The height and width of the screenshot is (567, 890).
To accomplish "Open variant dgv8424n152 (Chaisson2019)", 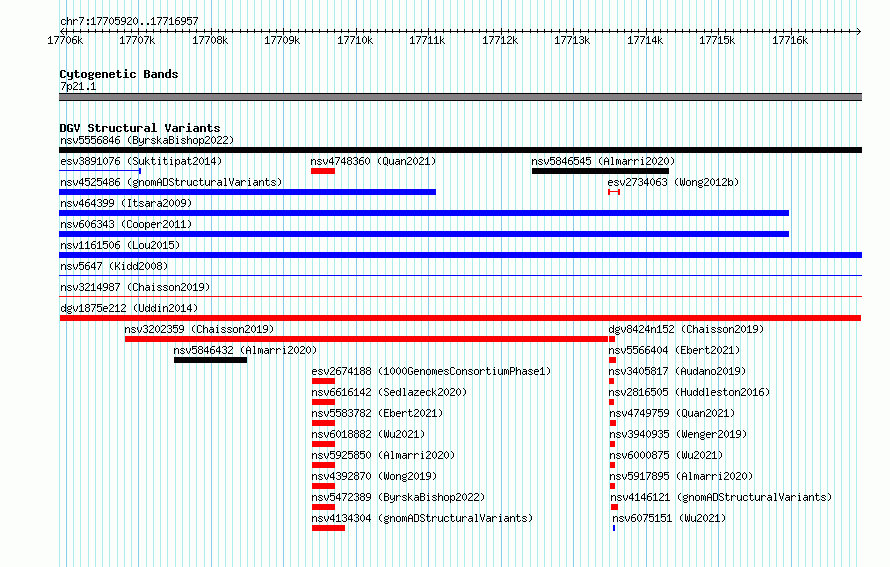I will 686,329.
